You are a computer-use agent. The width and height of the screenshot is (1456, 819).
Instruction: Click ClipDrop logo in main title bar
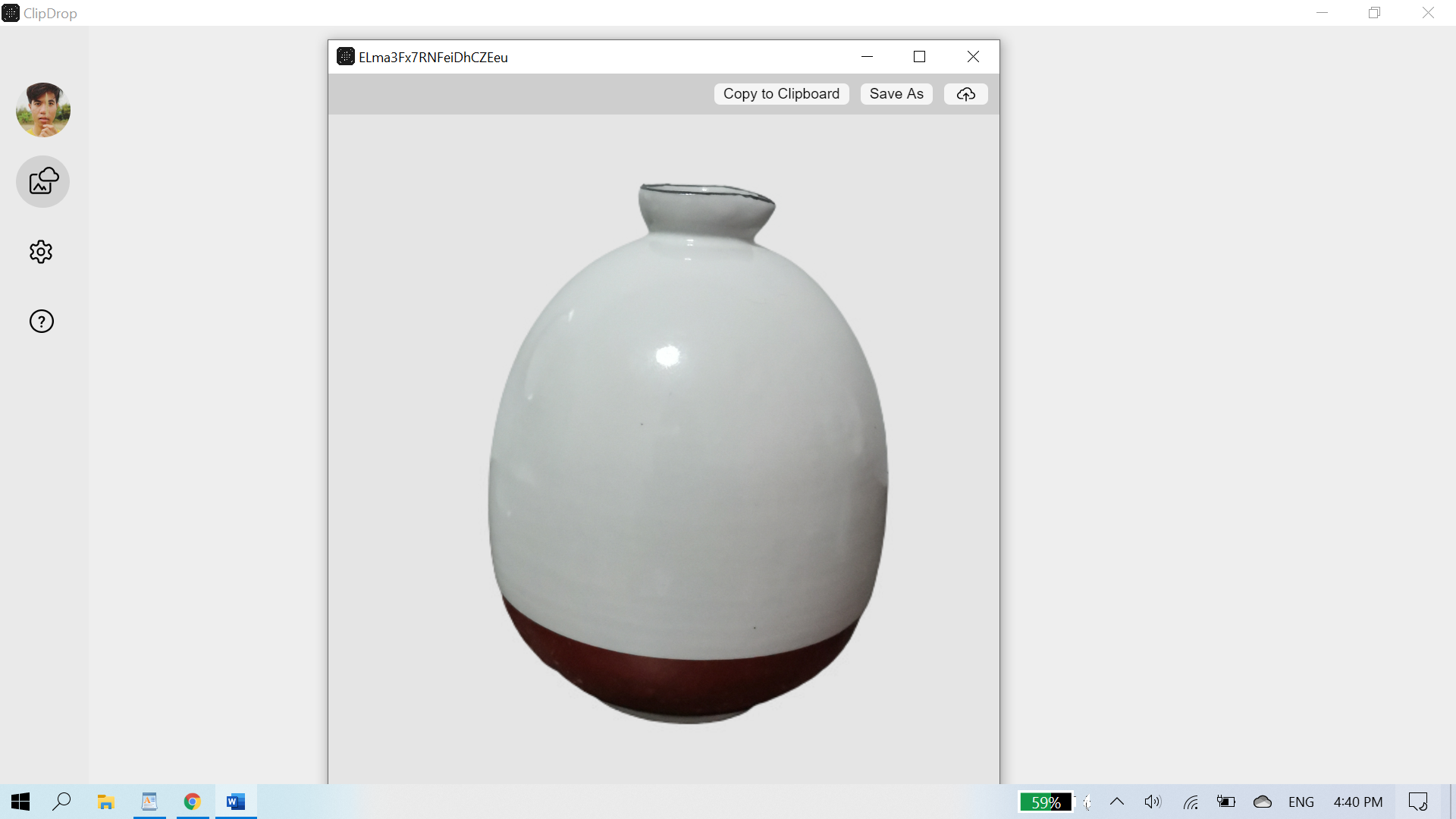point(11,13)
